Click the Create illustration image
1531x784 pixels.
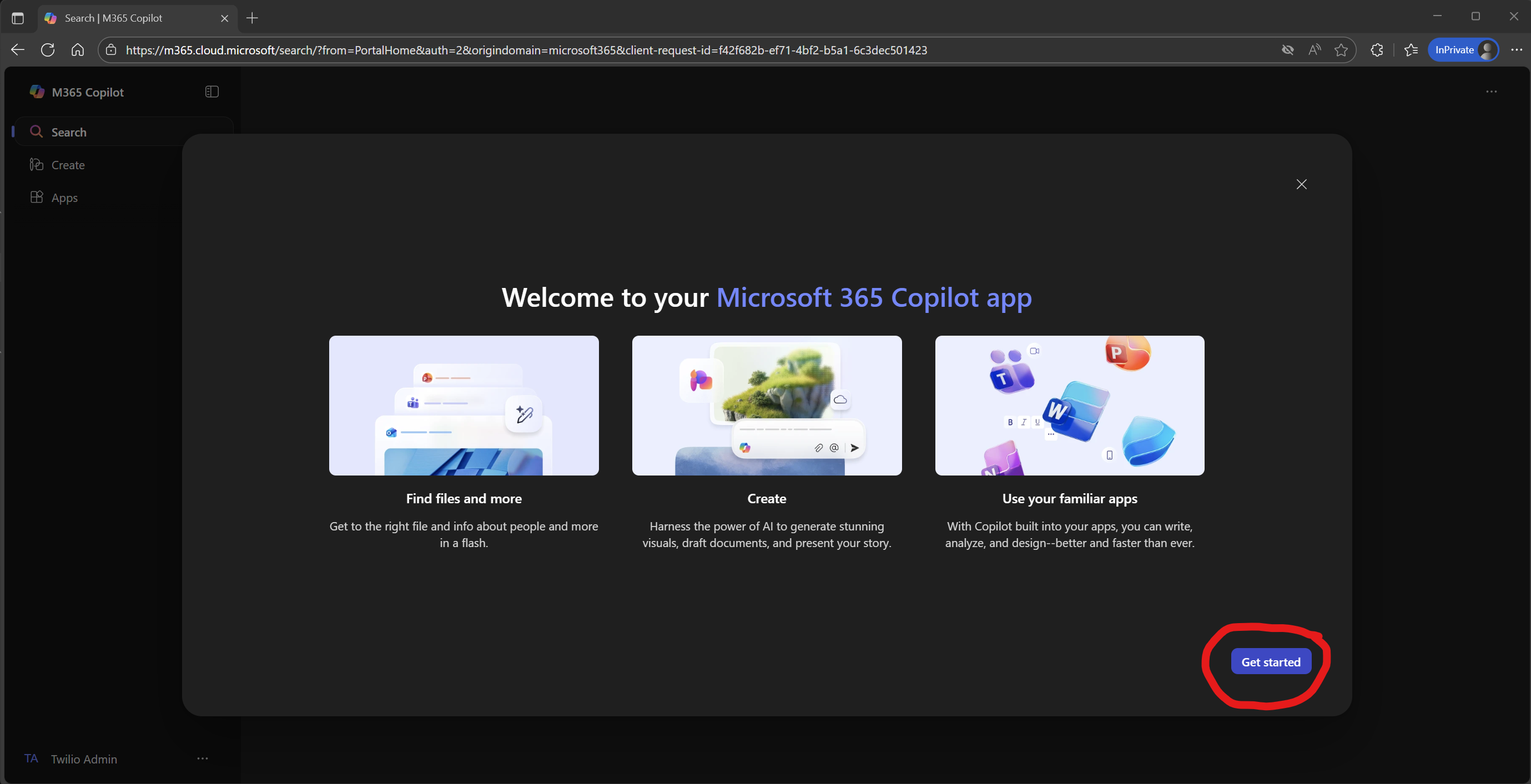[766, 405]
